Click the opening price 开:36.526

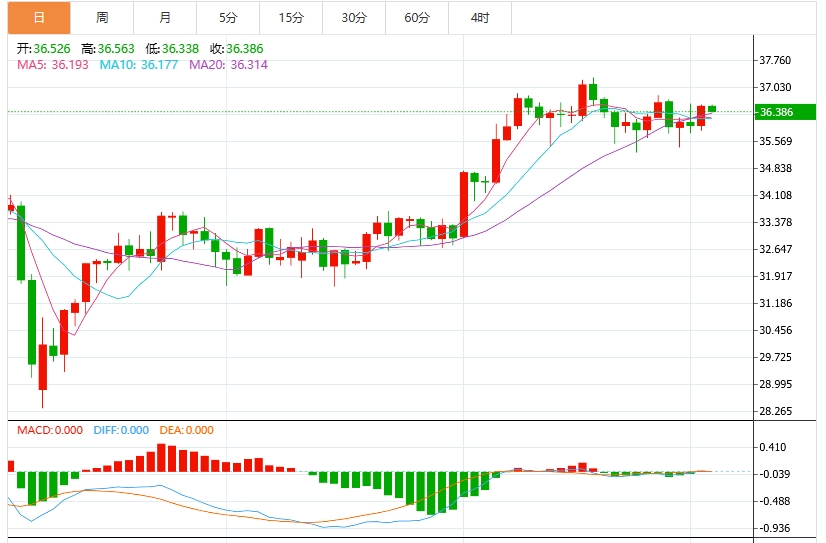[43, 49]
